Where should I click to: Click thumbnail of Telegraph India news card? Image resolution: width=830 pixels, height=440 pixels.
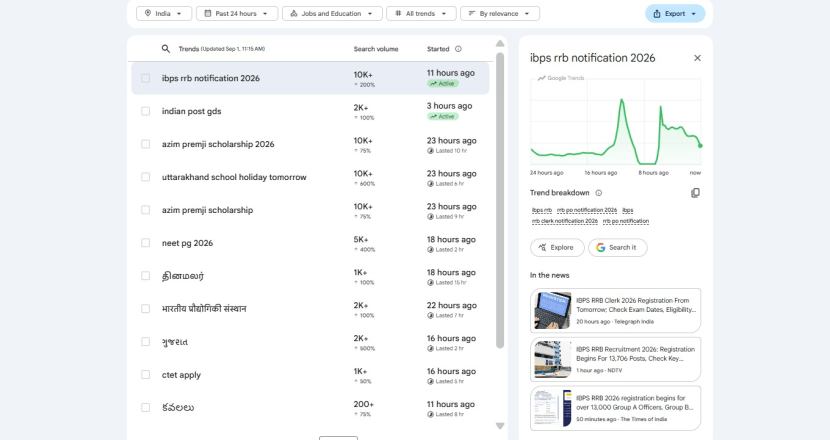point(552,310)
